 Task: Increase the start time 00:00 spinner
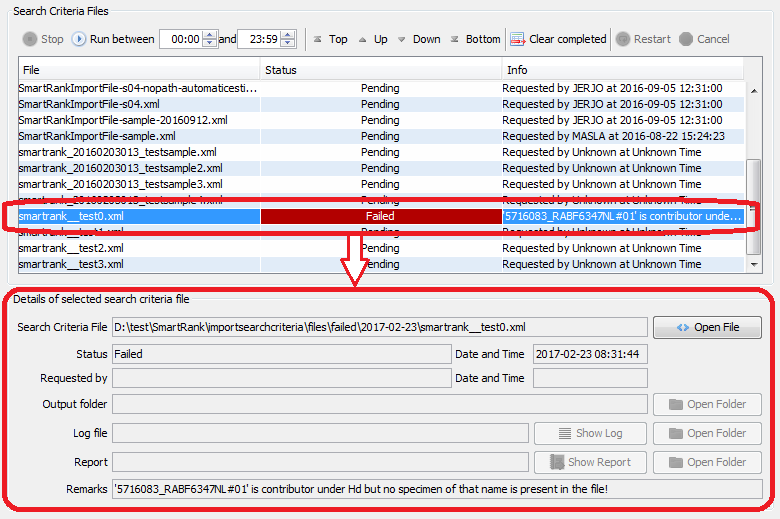(209, 35)
